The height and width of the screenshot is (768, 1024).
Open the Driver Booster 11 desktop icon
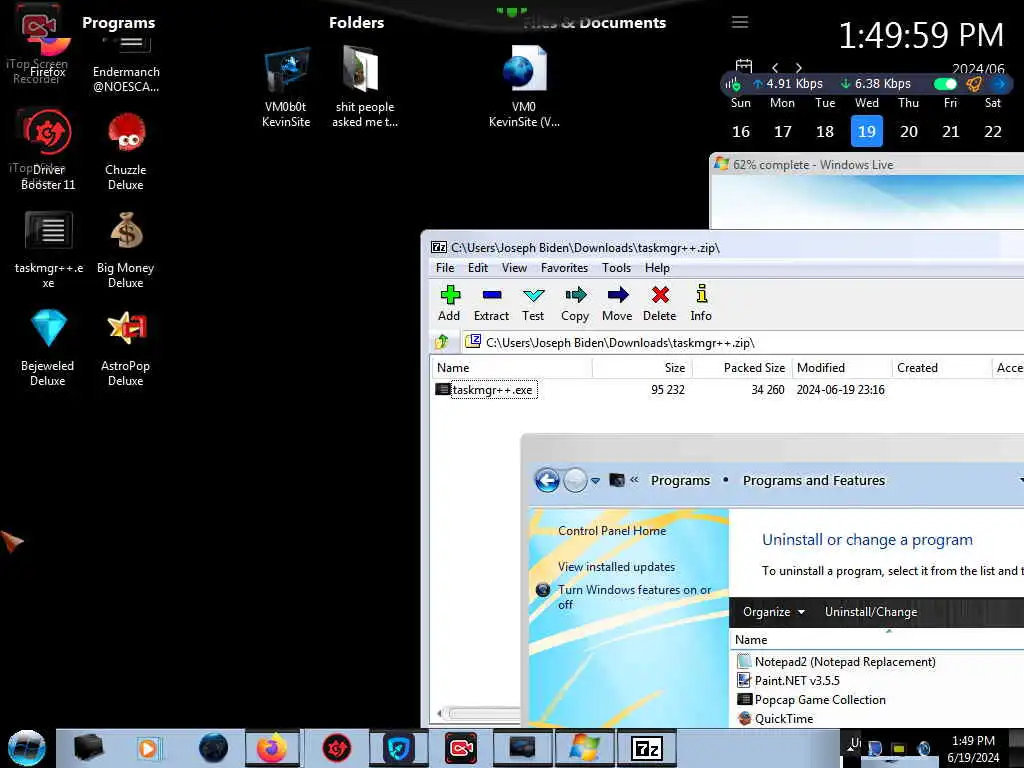click(x=48, y=151)
